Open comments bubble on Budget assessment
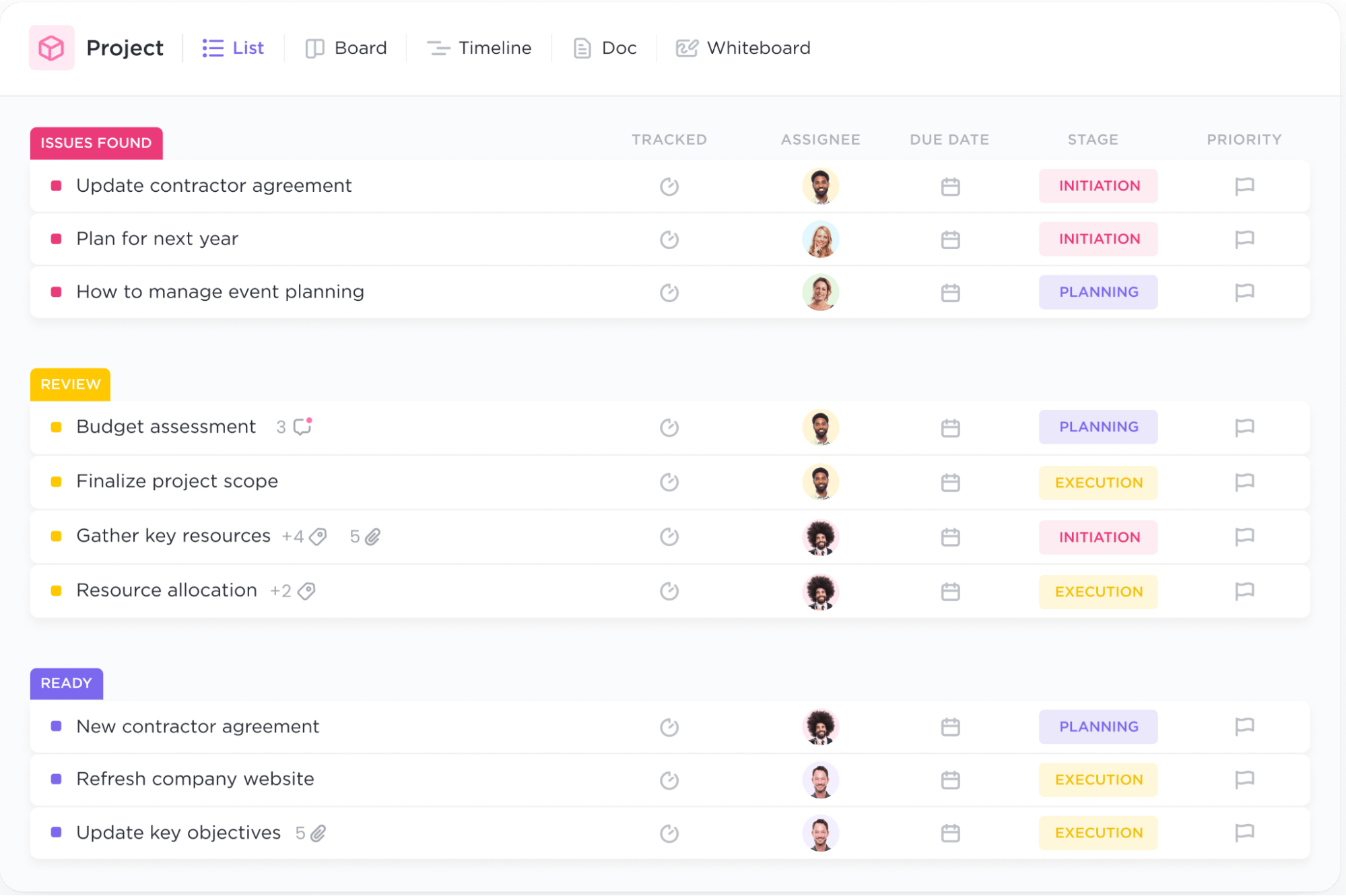The image size is (1346, 896). coord(302,427)
